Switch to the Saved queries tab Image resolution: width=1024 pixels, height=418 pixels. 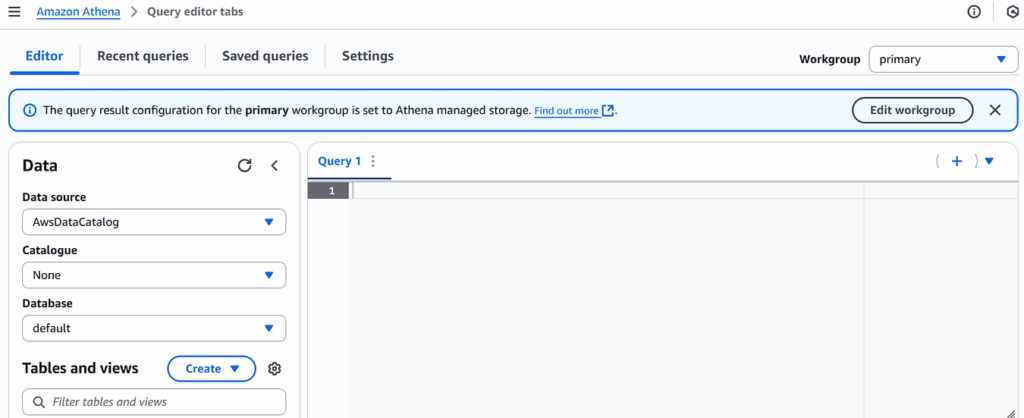click(265, 56)
